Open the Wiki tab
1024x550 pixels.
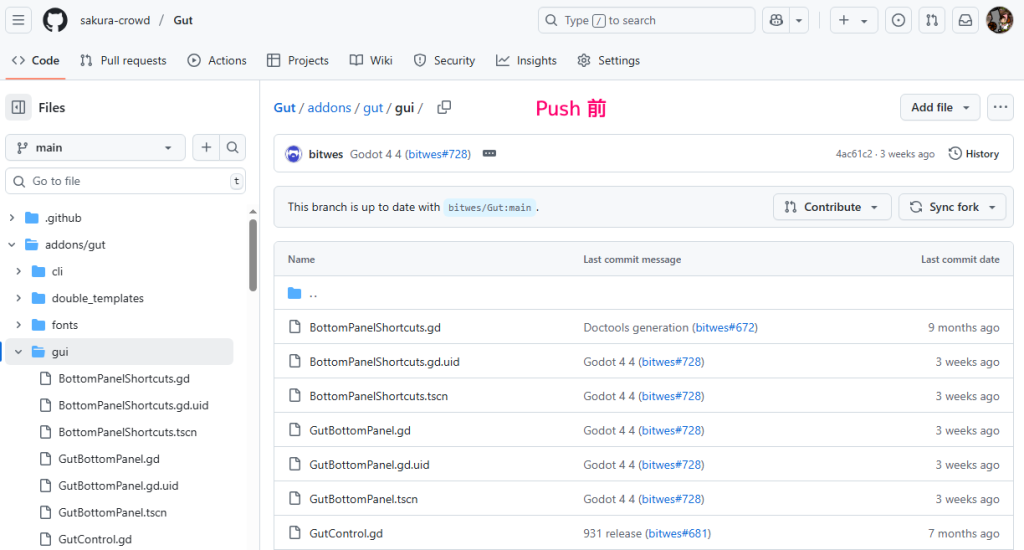(371, 60)
